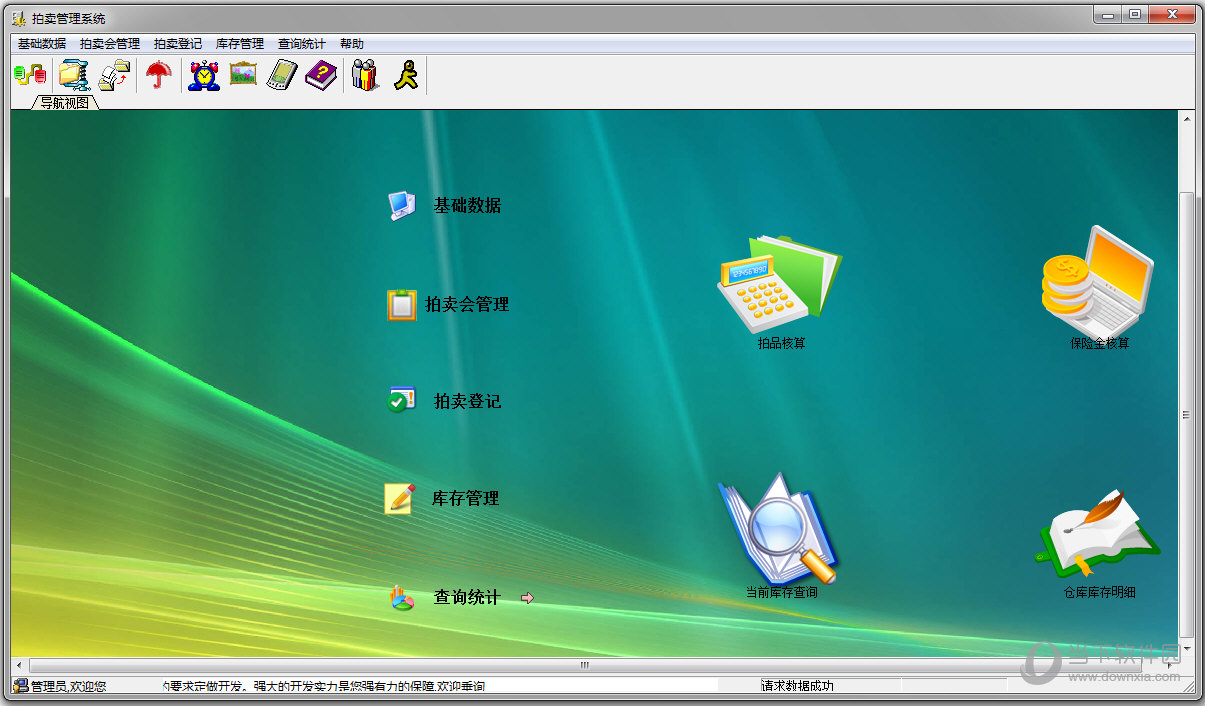This screenshot has height=706, width=1205.
Task: Click the framed picture toolbar icon
Action: pyautogui.click(x=243, y=74)
